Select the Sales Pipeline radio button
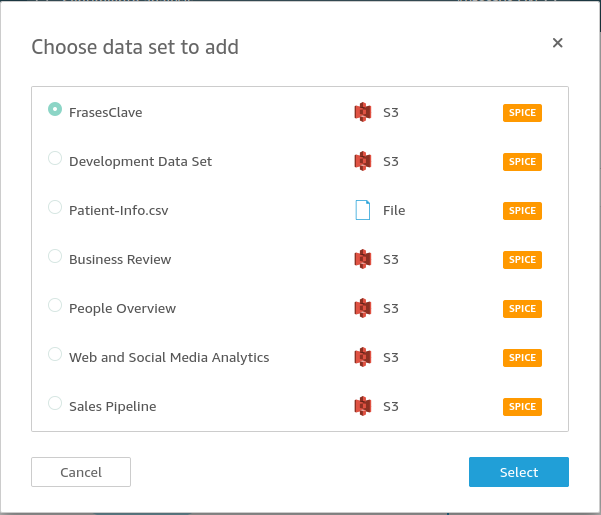The image size is (601, 515). [x=55, y=403]
